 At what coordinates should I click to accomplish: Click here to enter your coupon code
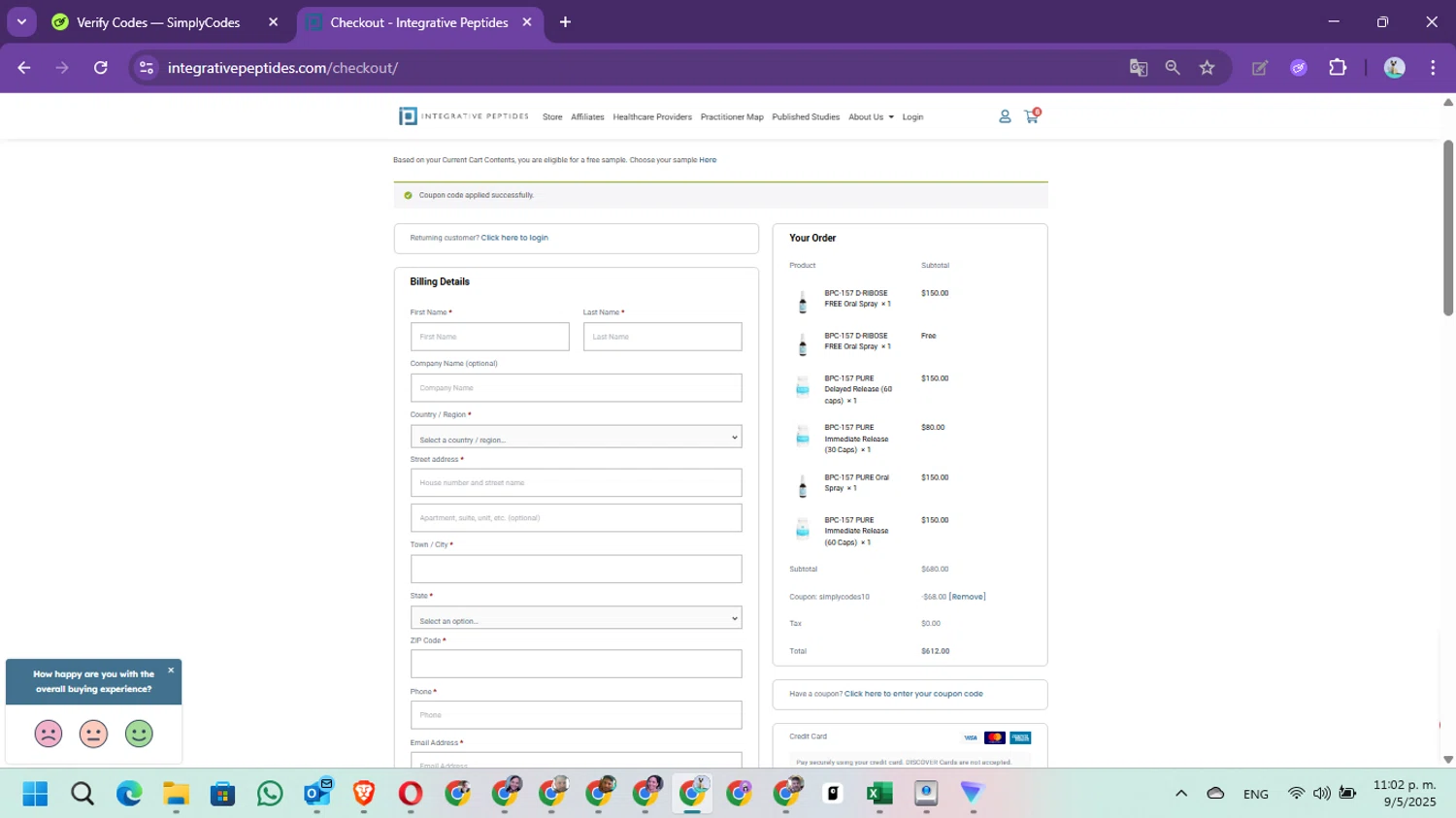pos(913,694)
